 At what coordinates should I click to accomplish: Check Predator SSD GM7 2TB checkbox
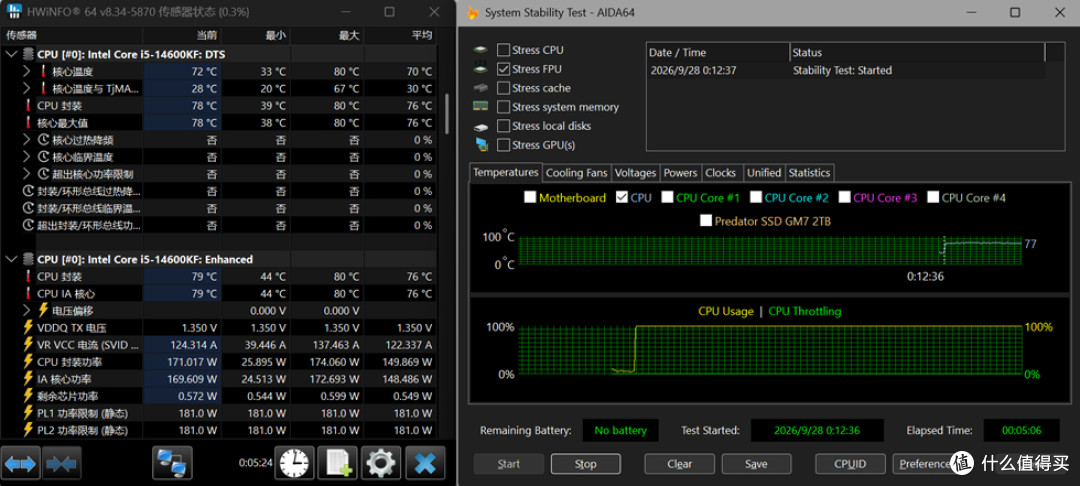(x=706, y=221)
